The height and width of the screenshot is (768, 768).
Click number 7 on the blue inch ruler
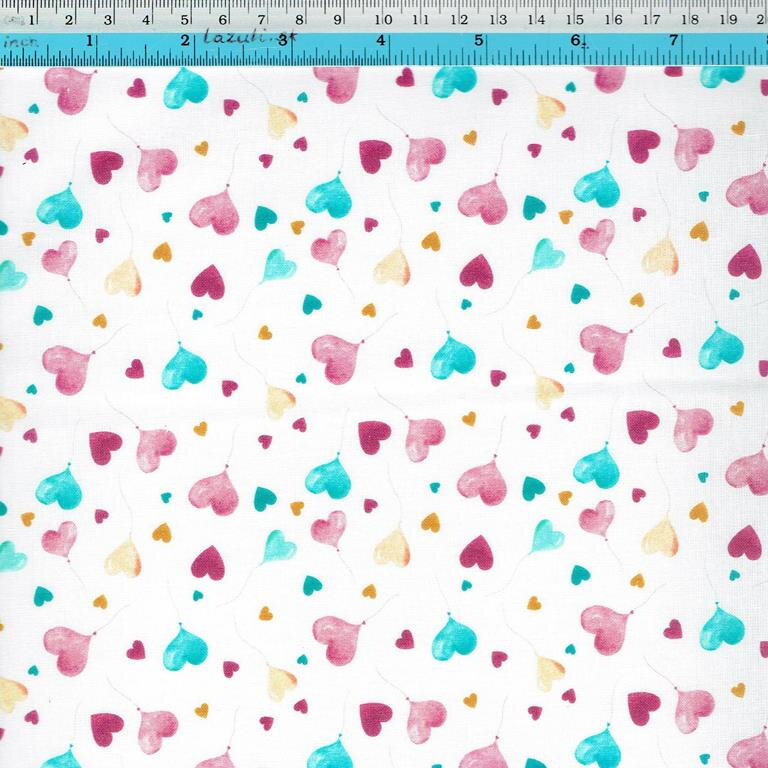point(673,40)
